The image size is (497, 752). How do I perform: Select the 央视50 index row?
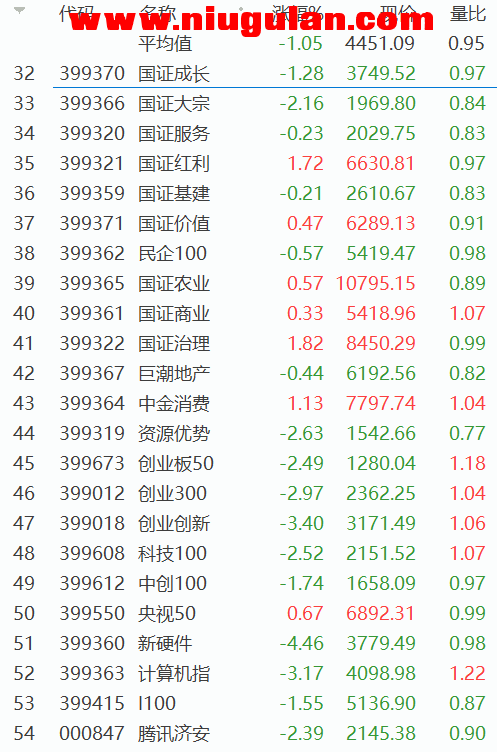pyautogui.click(x=248, y=613)
